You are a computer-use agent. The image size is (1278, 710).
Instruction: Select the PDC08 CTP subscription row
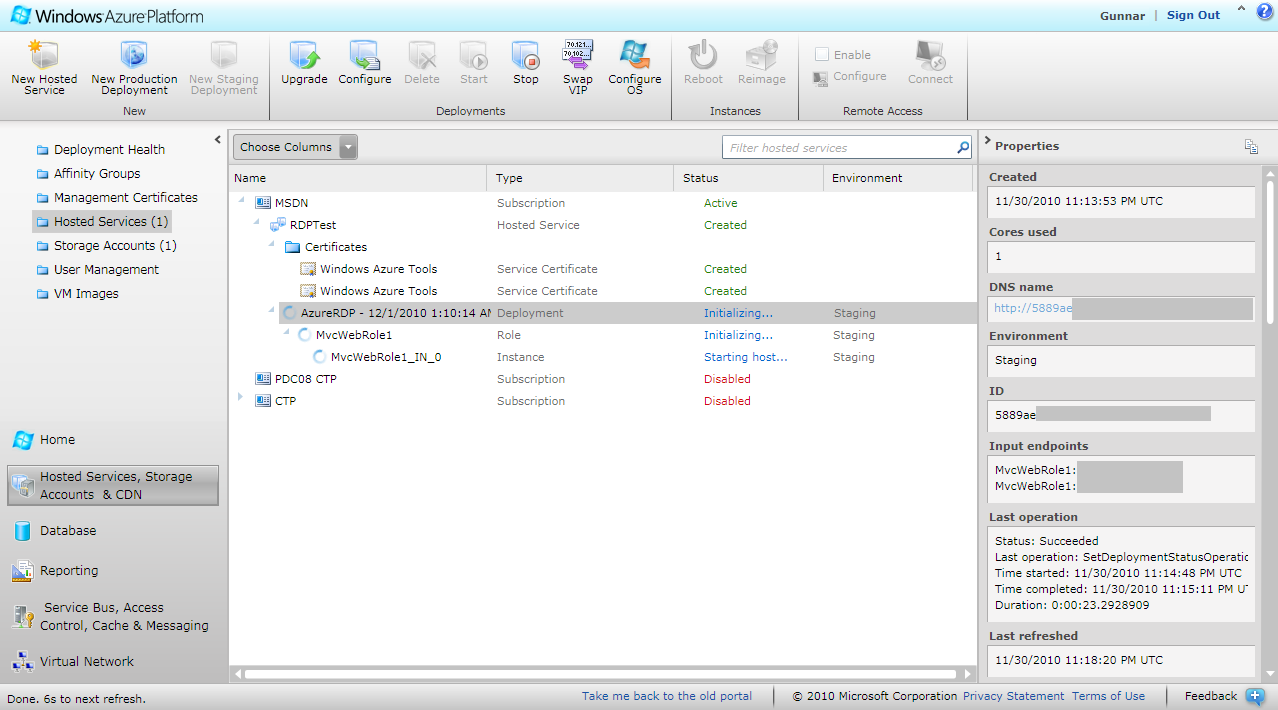pyautogui.click(x=602, y=379)
